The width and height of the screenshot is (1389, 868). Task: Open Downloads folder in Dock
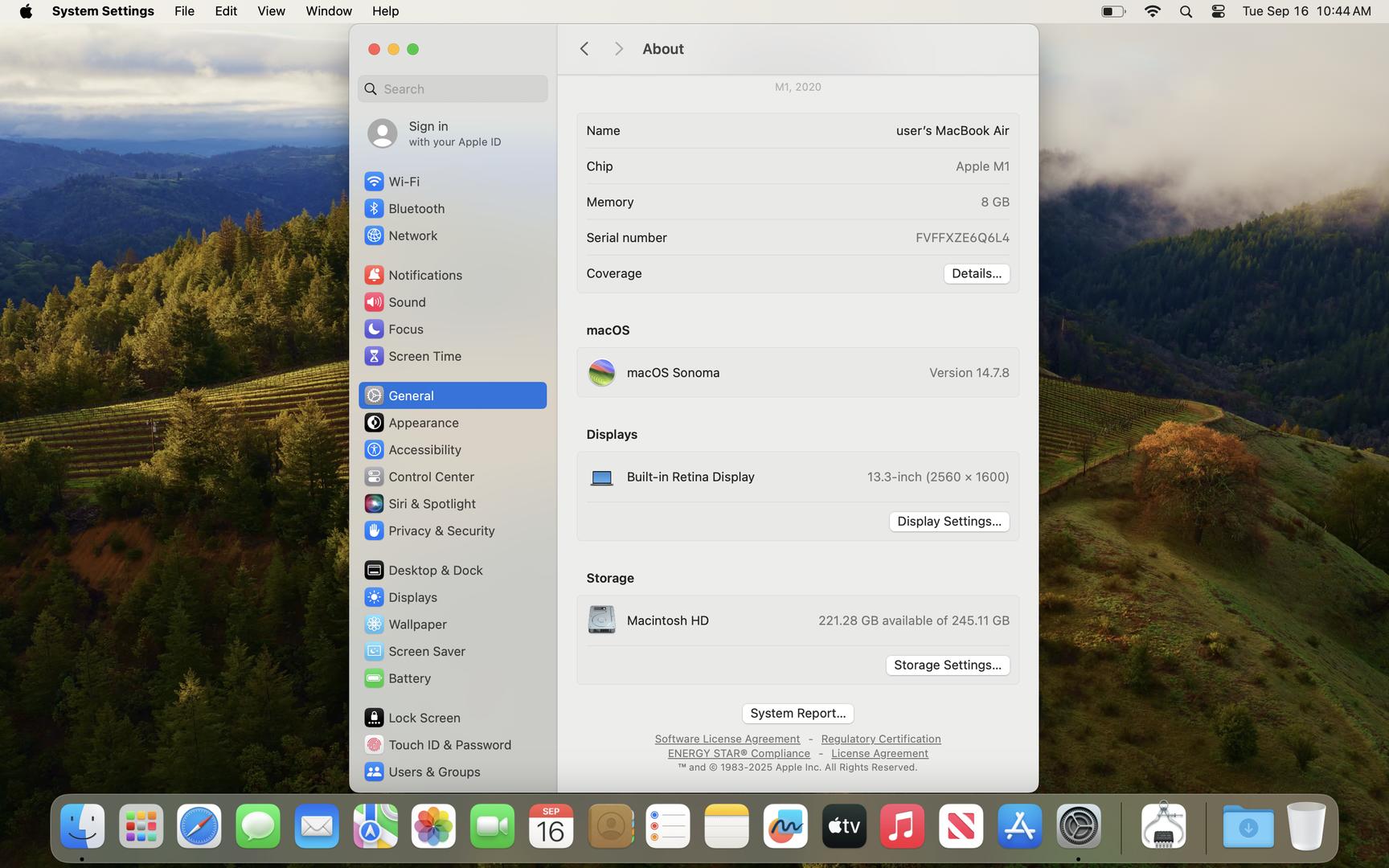[1248, 826]
